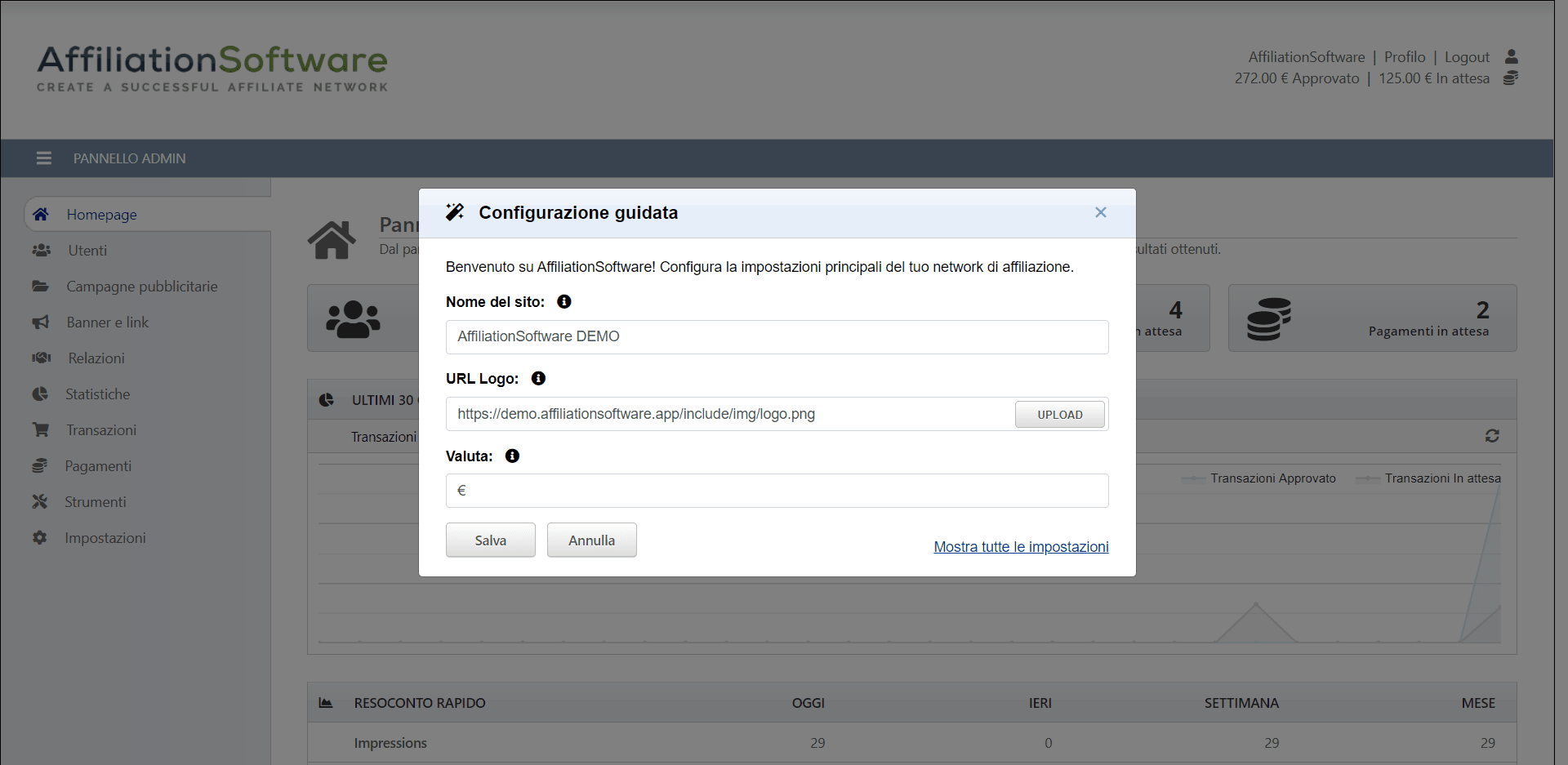The image size is (1568, 765).
Task: Select Impostazioni in the sidebar
Action: tap(105, 538)
